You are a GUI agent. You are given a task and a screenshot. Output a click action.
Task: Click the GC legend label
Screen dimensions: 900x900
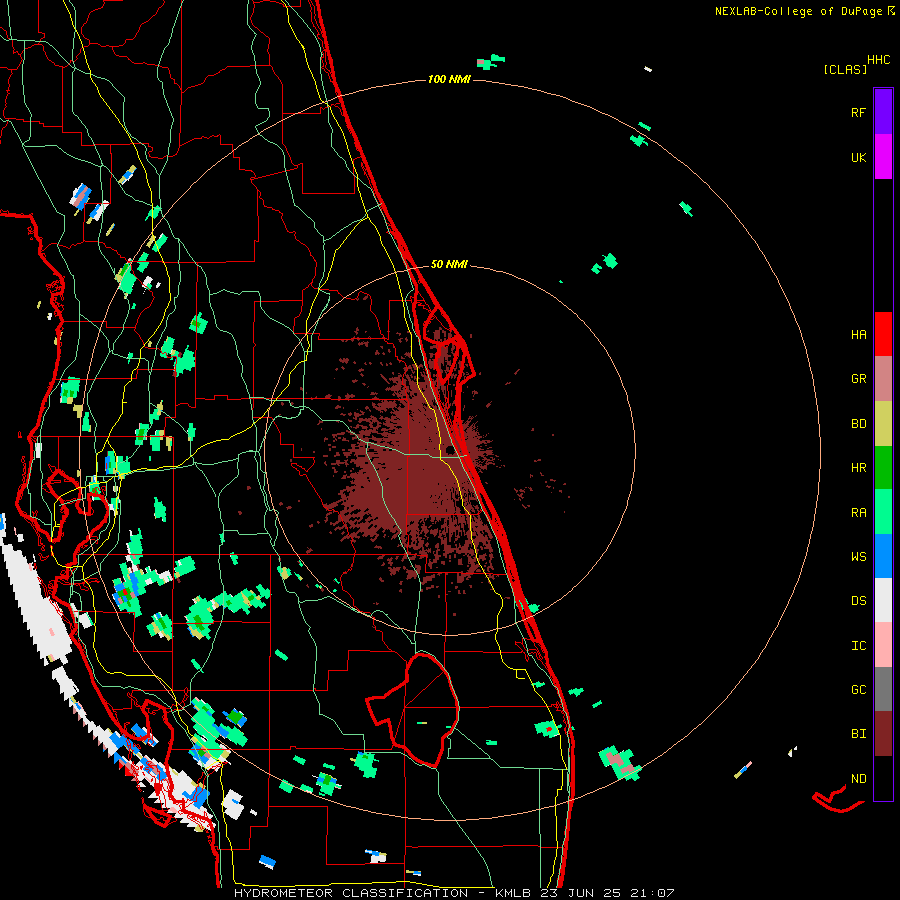pyautogui.click(x=858, y=689)
